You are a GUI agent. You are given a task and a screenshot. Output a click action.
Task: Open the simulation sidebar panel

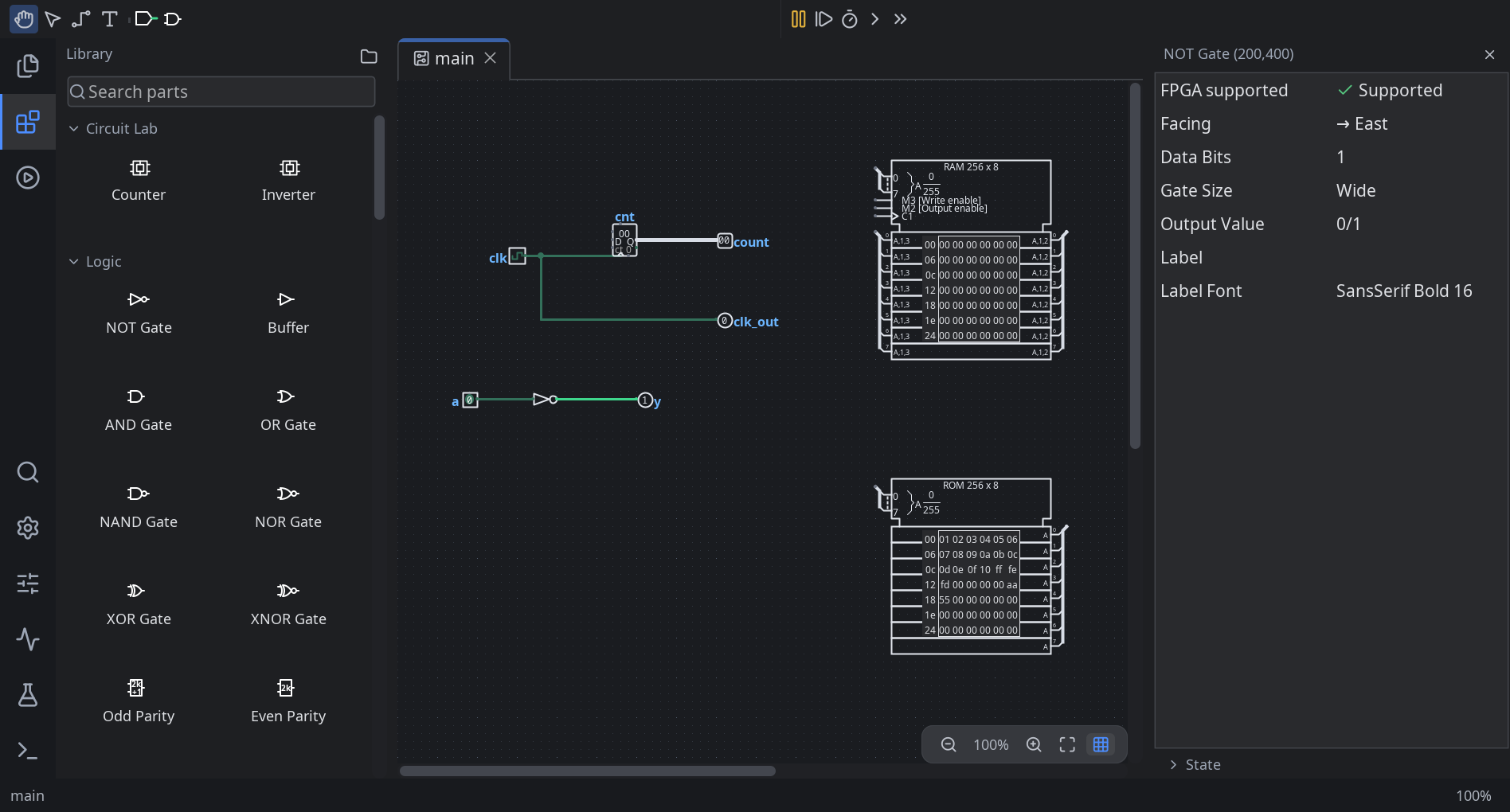[28, 178]
